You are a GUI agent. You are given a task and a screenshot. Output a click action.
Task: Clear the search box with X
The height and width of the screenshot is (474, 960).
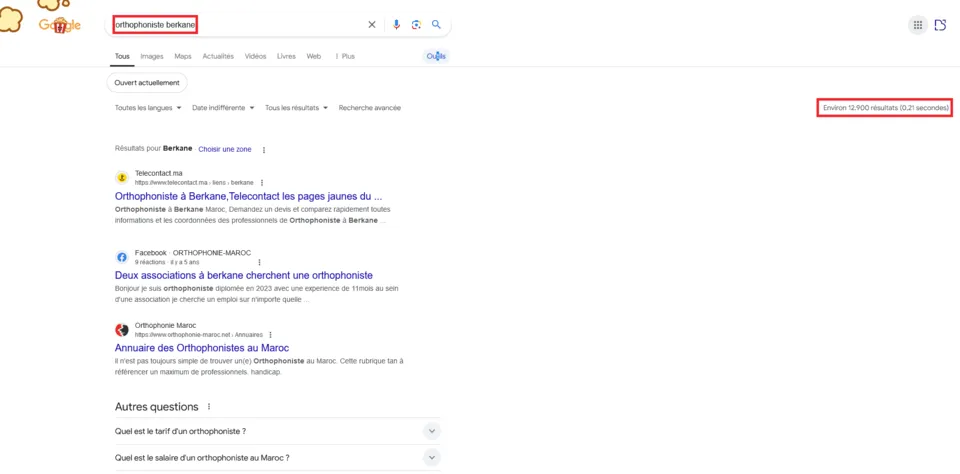[372, 24]
